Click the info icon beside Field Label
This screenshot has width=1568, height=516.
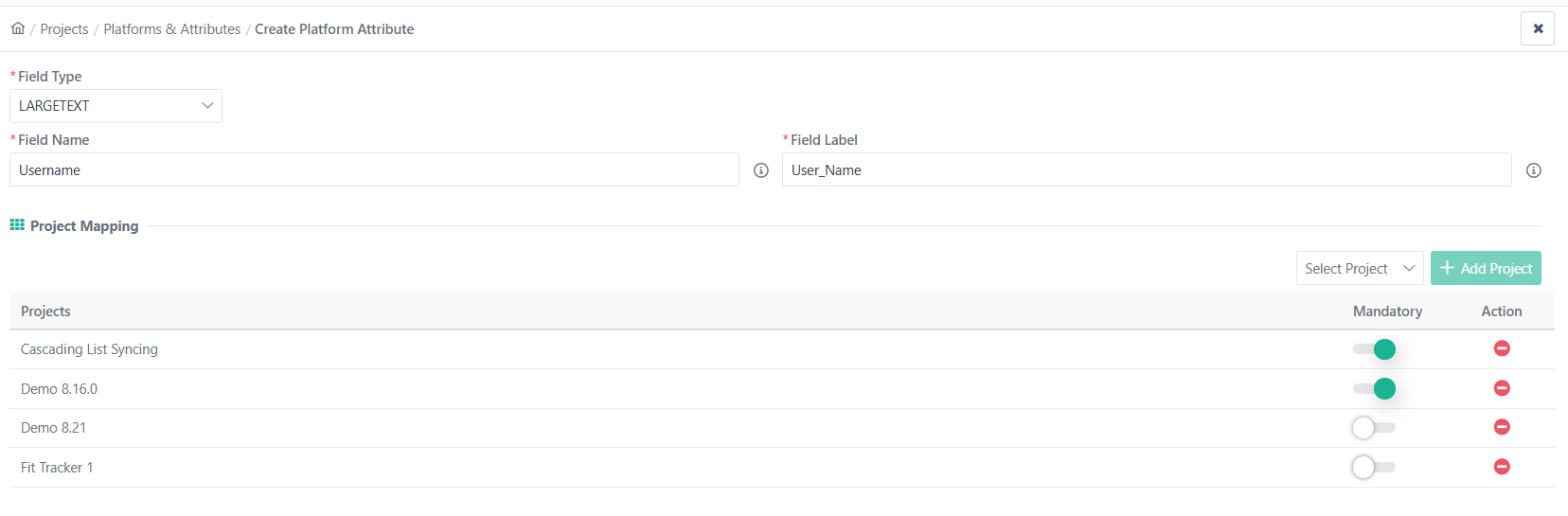(x=1534, y=170)
